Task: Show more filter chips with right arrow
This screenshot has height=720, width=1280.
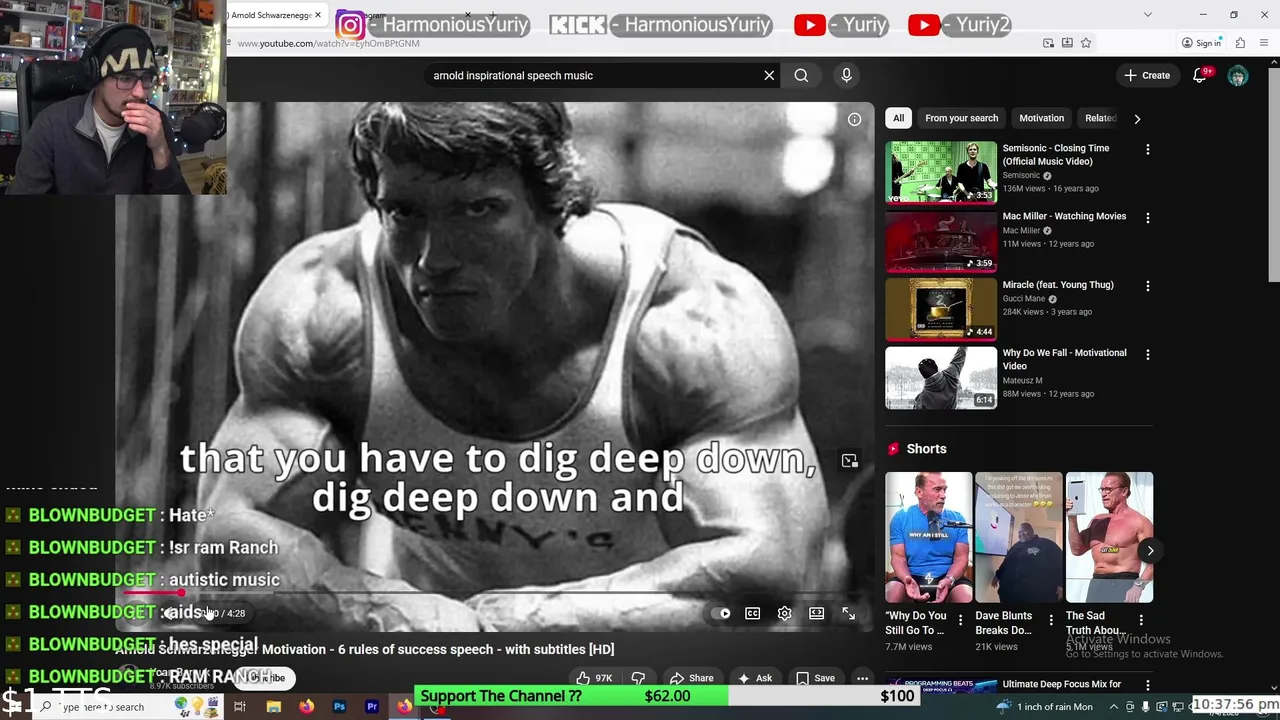Action: pyautogui.click(x=1137, y=118)
